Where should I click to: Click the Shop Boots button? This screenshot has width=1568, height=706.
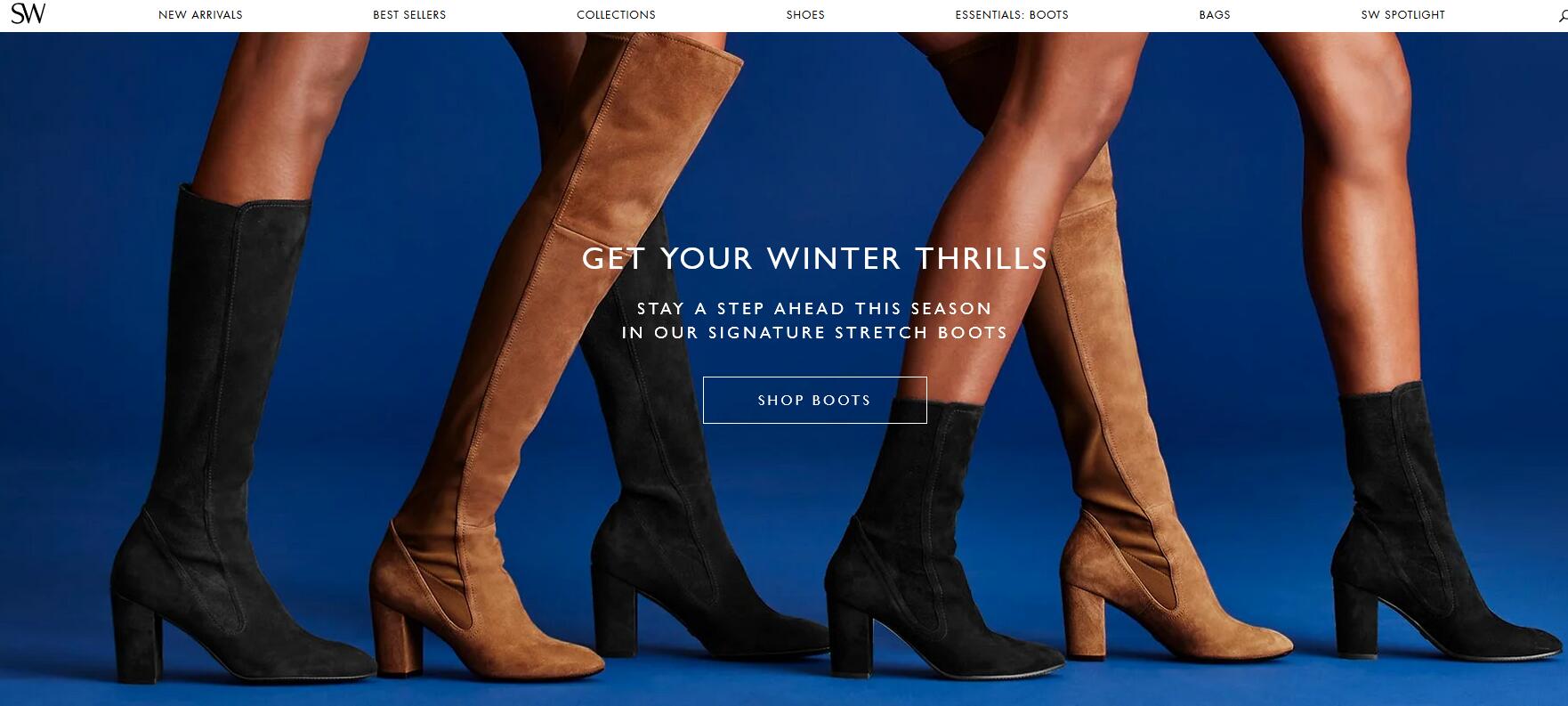pyautogui.click(x=814, y=400)
